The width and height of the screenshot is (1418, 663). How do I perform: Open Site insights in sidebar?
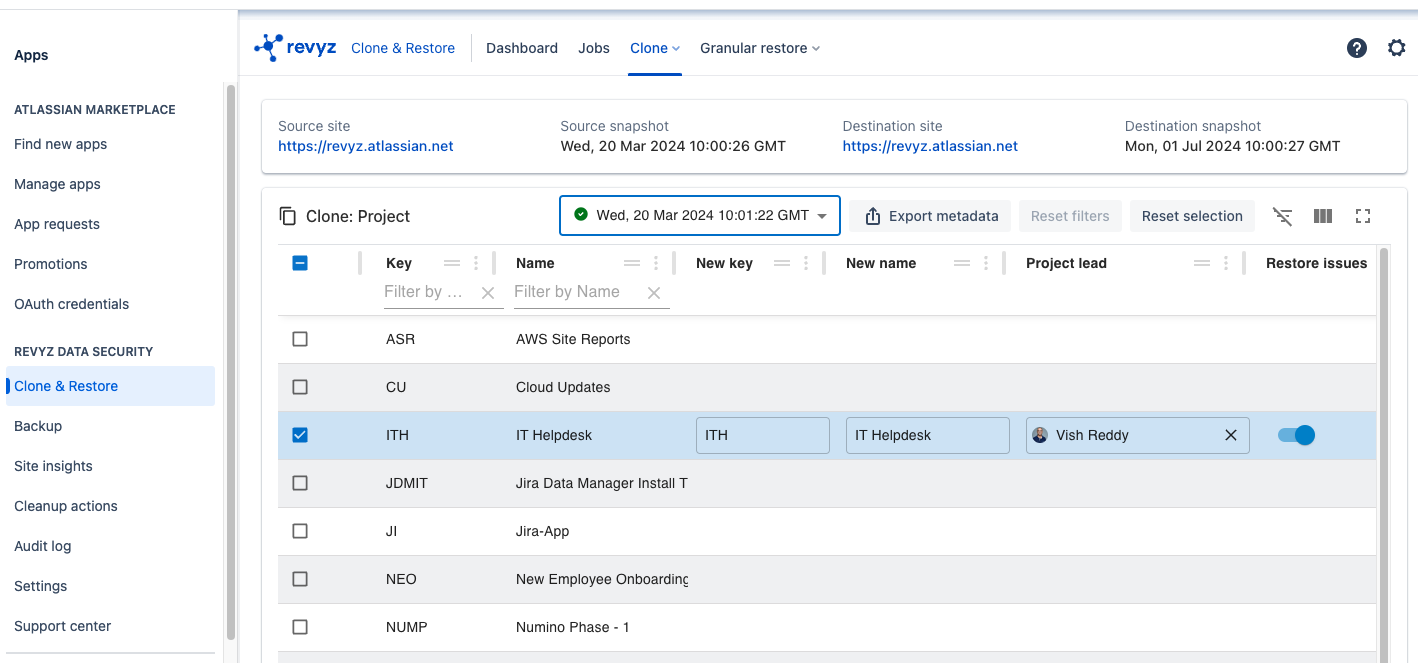click(x=53, y=466)
